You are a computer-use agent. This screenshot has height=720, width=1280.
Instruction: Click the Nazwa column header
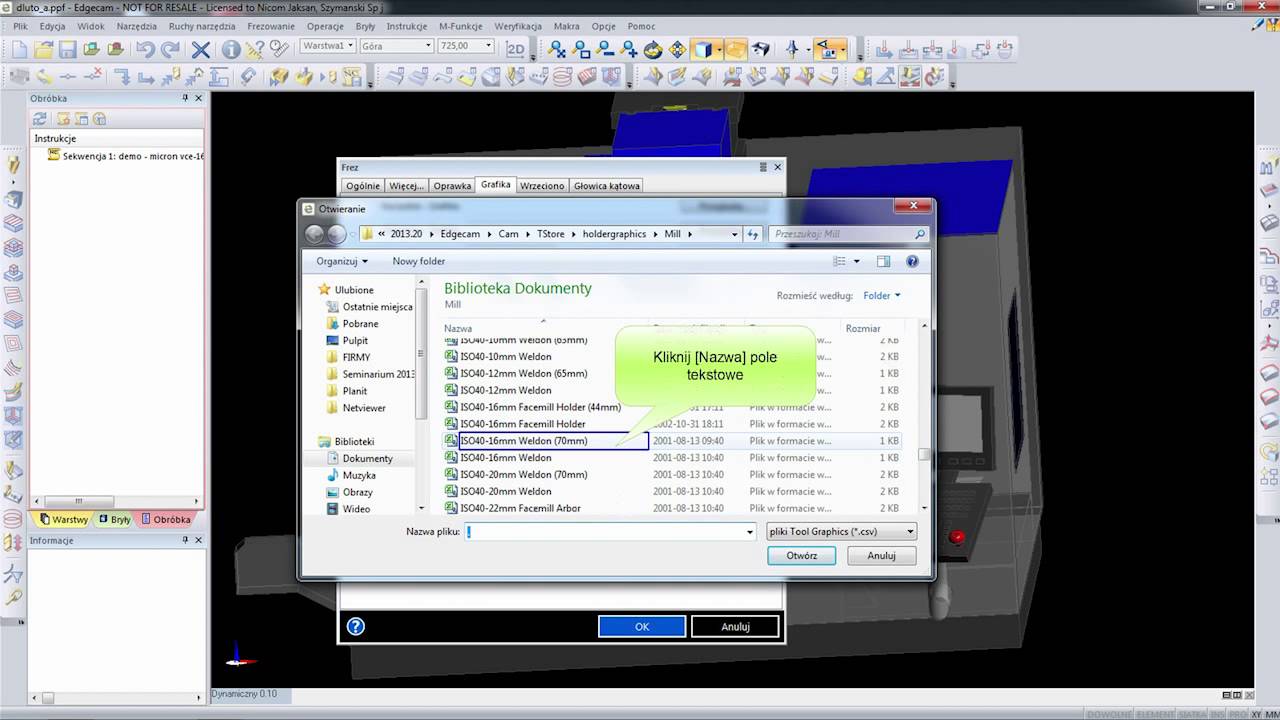pos(458,328)
